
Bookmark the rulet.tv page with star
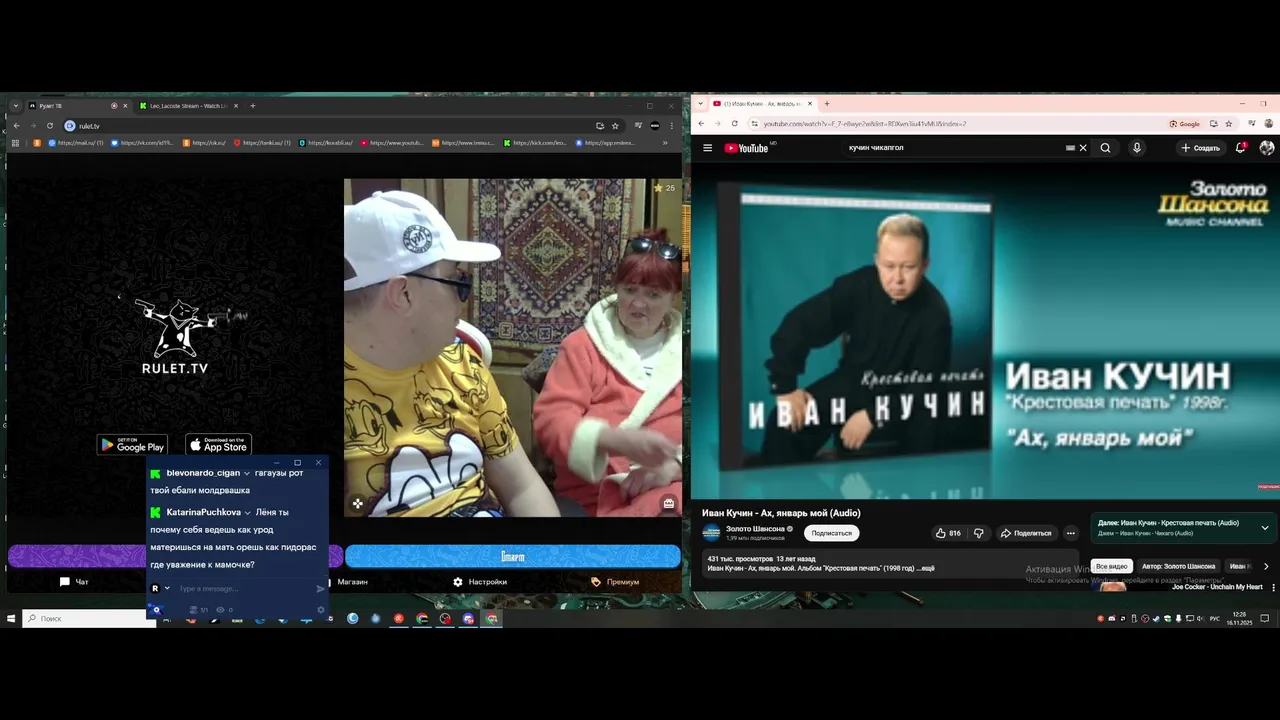pyautogui.click(x=615, y=126)
